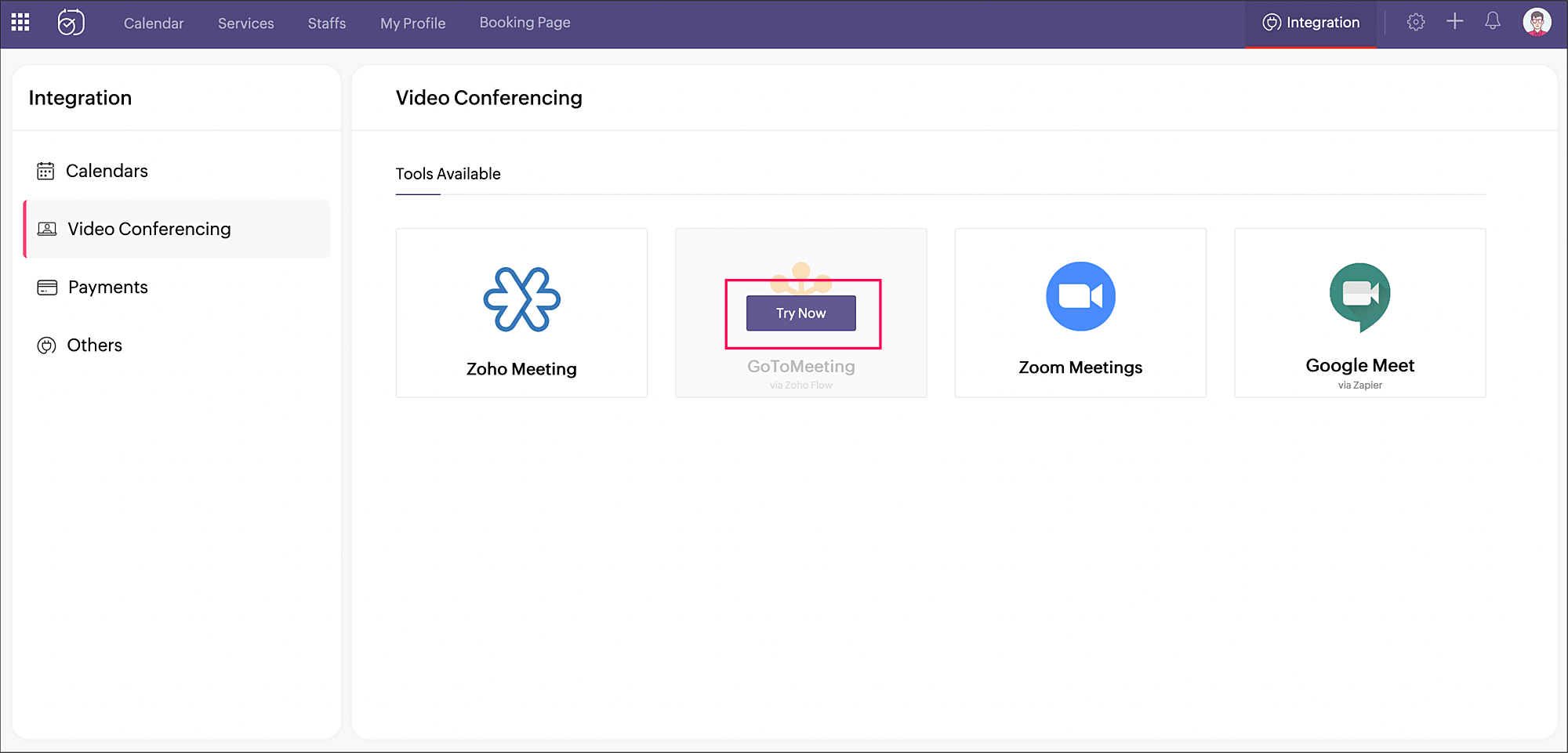Open the Services menu
The image size is (1568, 753).
pos(246,24)
